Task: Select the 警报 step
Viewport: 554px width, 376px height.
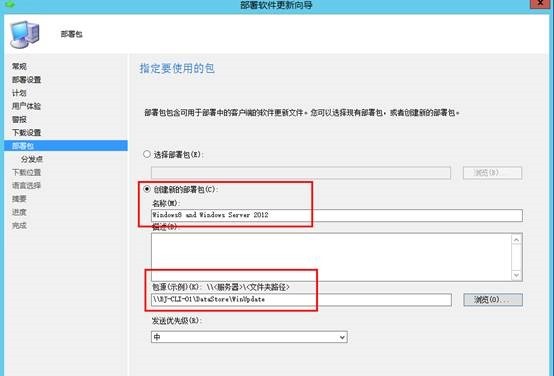Action: click(19, 119)
